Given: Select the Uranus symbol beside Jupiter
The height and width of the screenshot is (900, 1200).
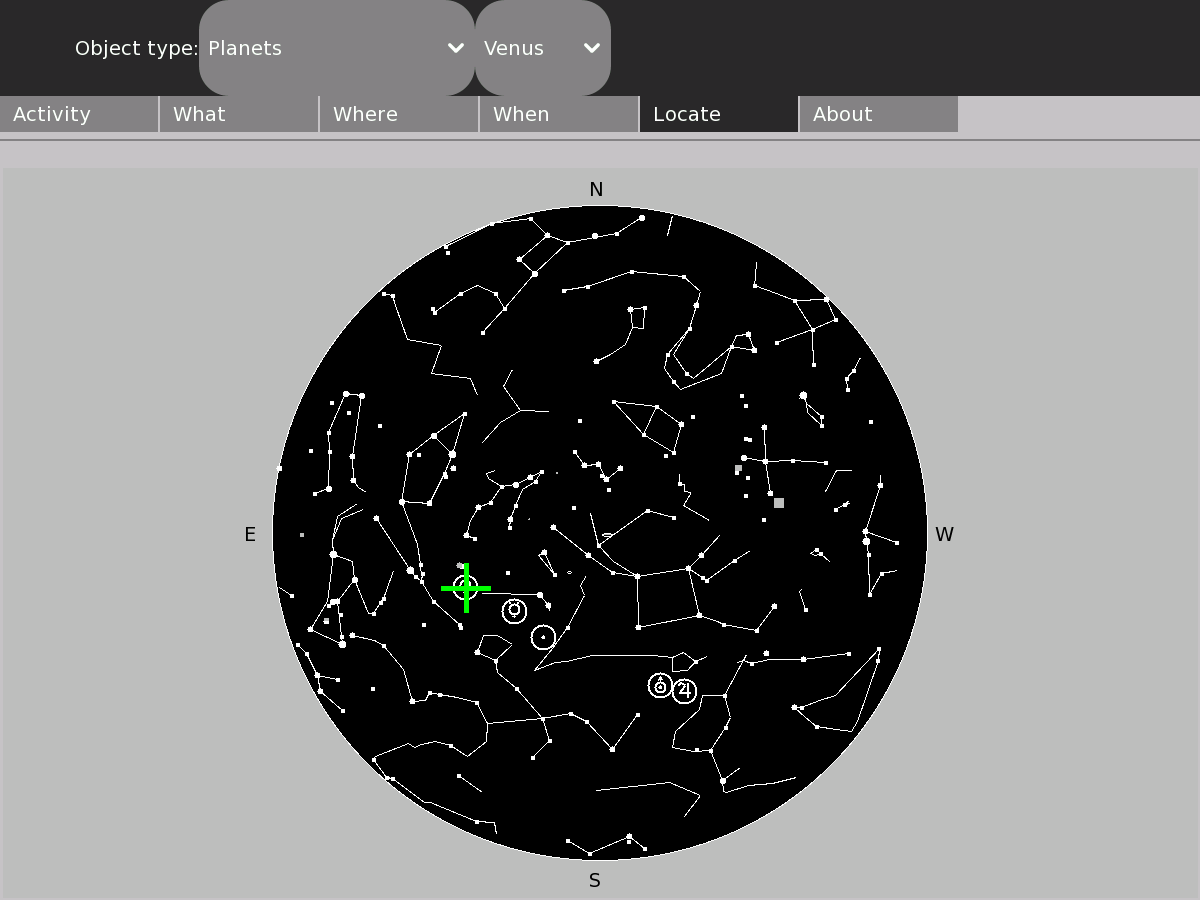Looking at the screenshot, I should [x=660, y=686].
